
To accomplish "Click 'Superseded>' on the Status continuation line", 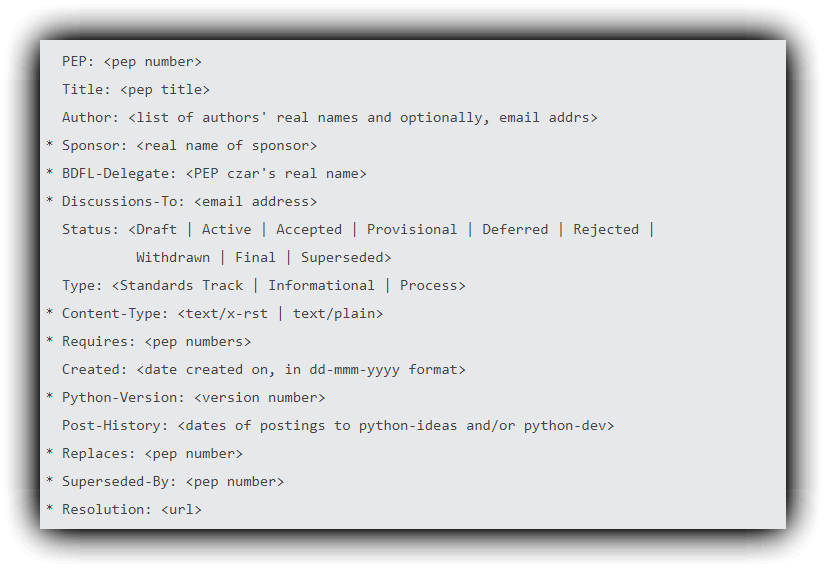I will coord(346,257).
